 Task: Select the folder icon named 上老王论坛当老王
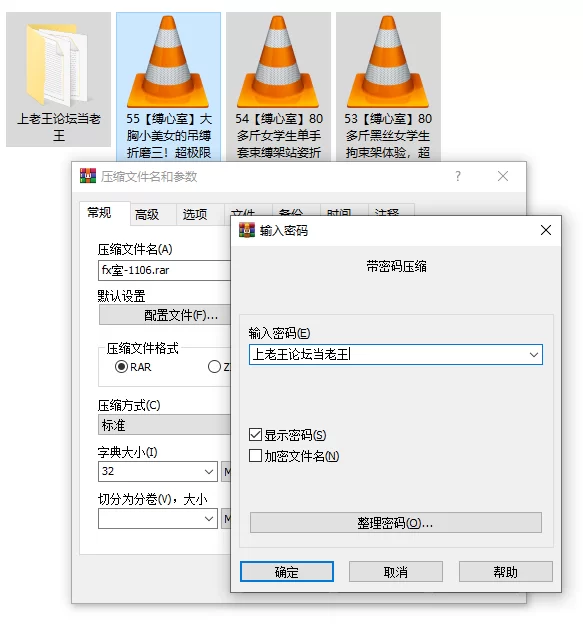[58, 79]
